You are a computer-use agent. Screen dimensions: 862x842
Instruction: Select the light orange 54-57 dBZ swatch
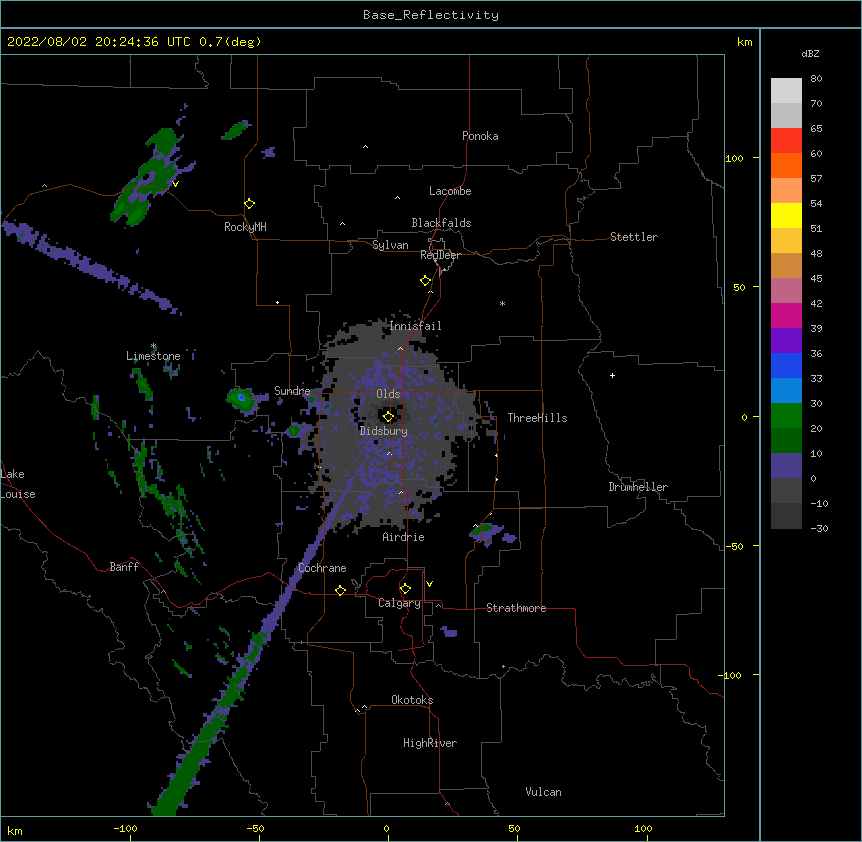pos(786,191)
